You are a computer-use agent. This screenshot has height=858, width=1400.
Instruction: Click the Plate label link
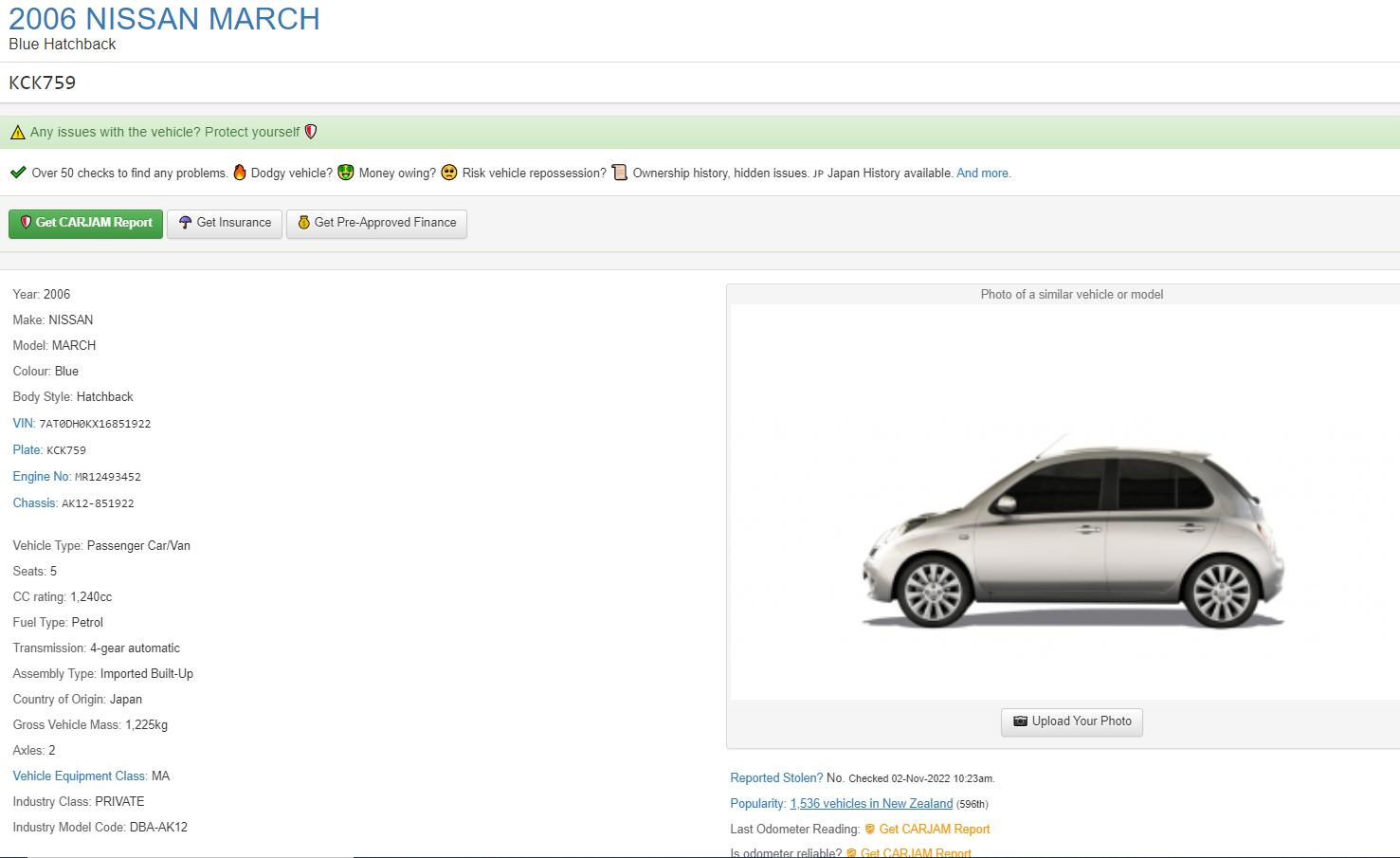click(27, 450)
